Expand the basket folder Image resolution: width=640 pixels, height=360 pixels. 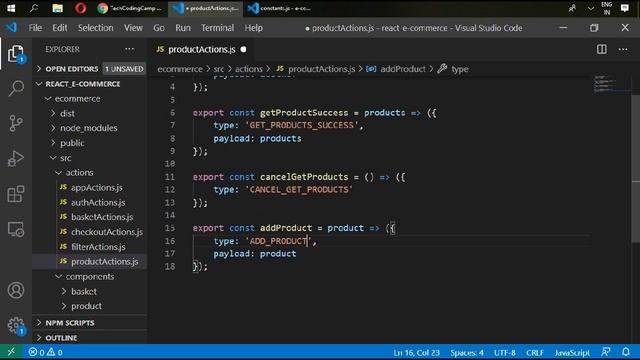(89, 291)
